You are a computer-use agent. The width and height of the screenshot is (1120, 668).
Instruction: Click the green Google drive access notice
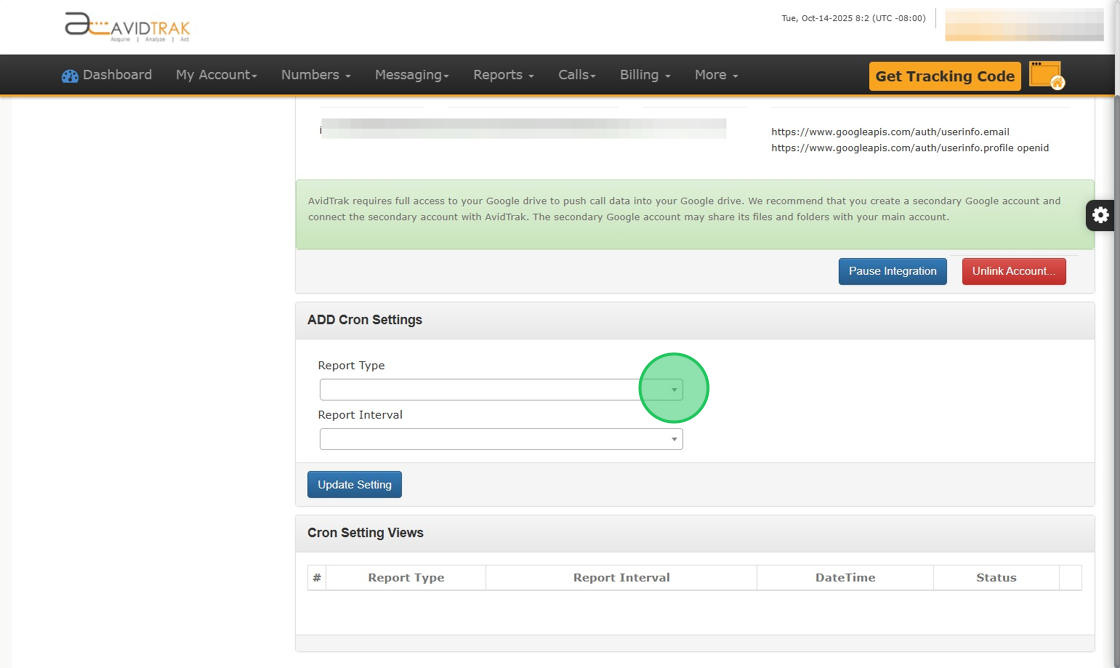(695, 214)
